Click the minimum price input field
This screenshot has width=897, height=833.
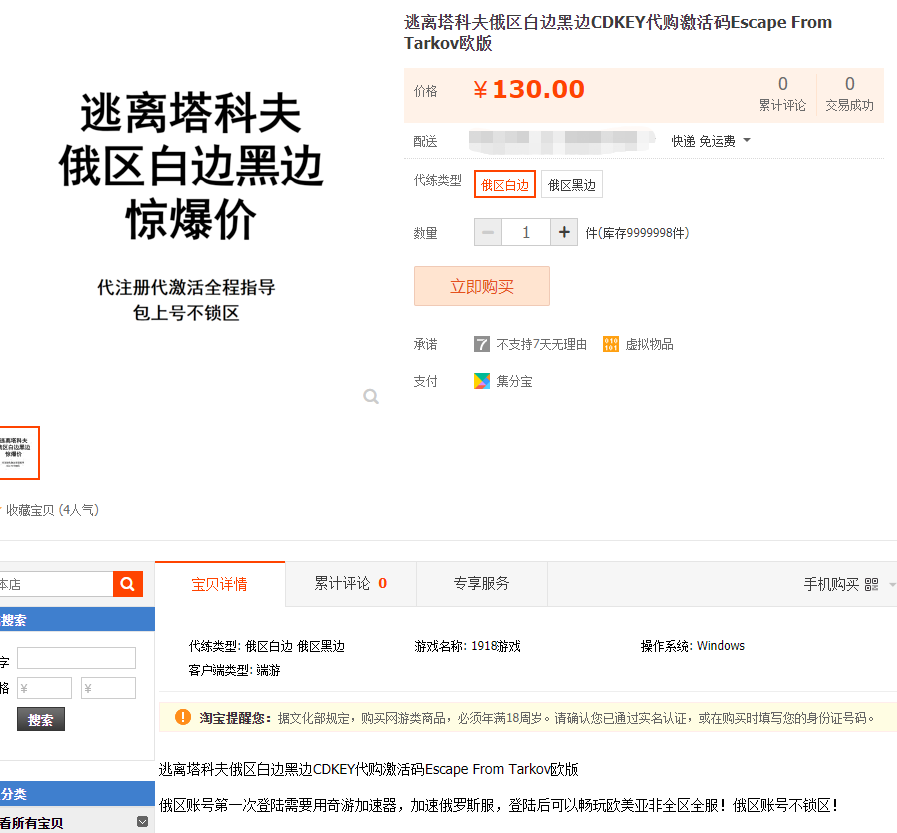(45, 688)
